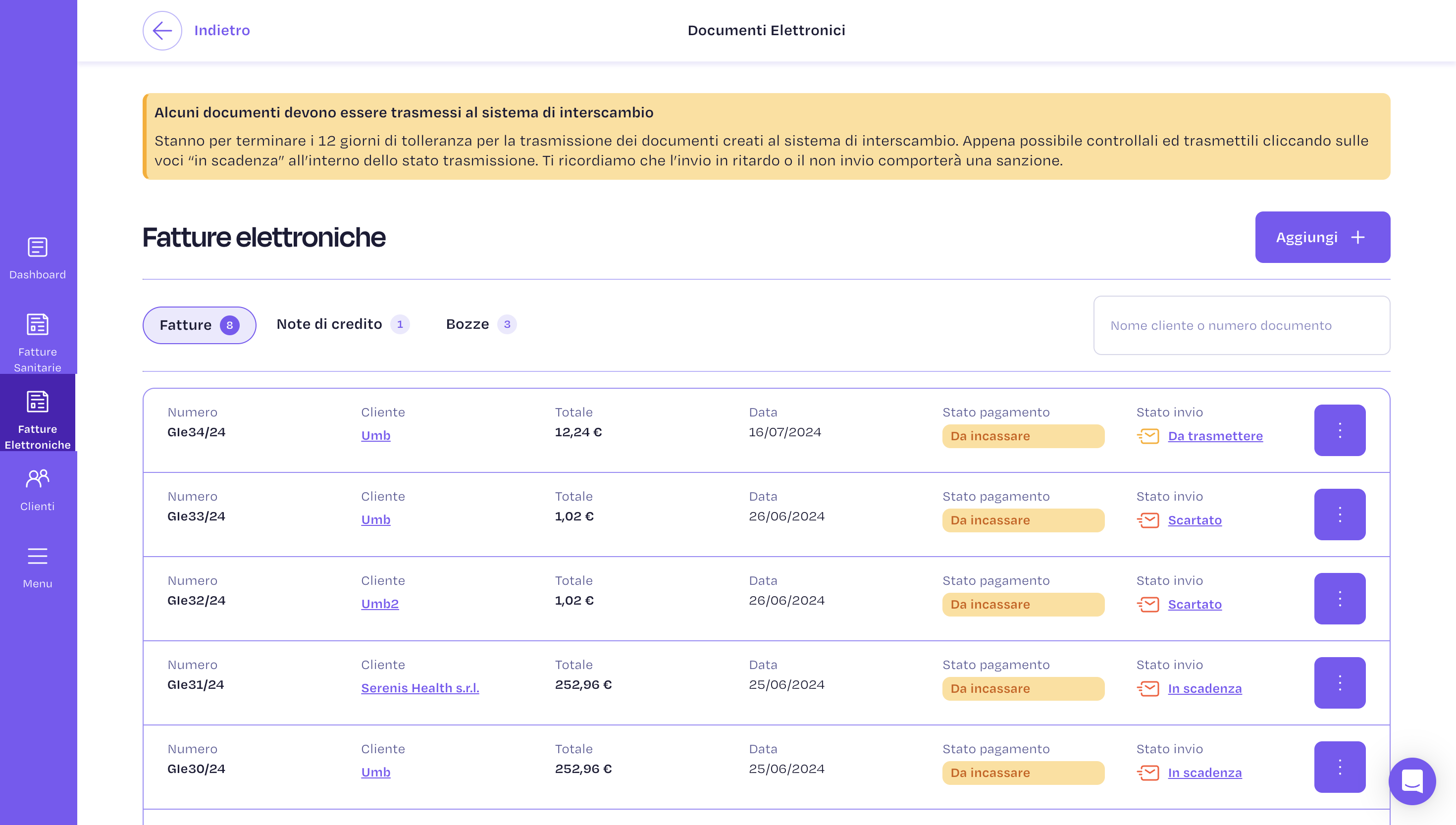
Task: Click envelope icon for invoice GIe34/24
Action: click(1148, 436)
